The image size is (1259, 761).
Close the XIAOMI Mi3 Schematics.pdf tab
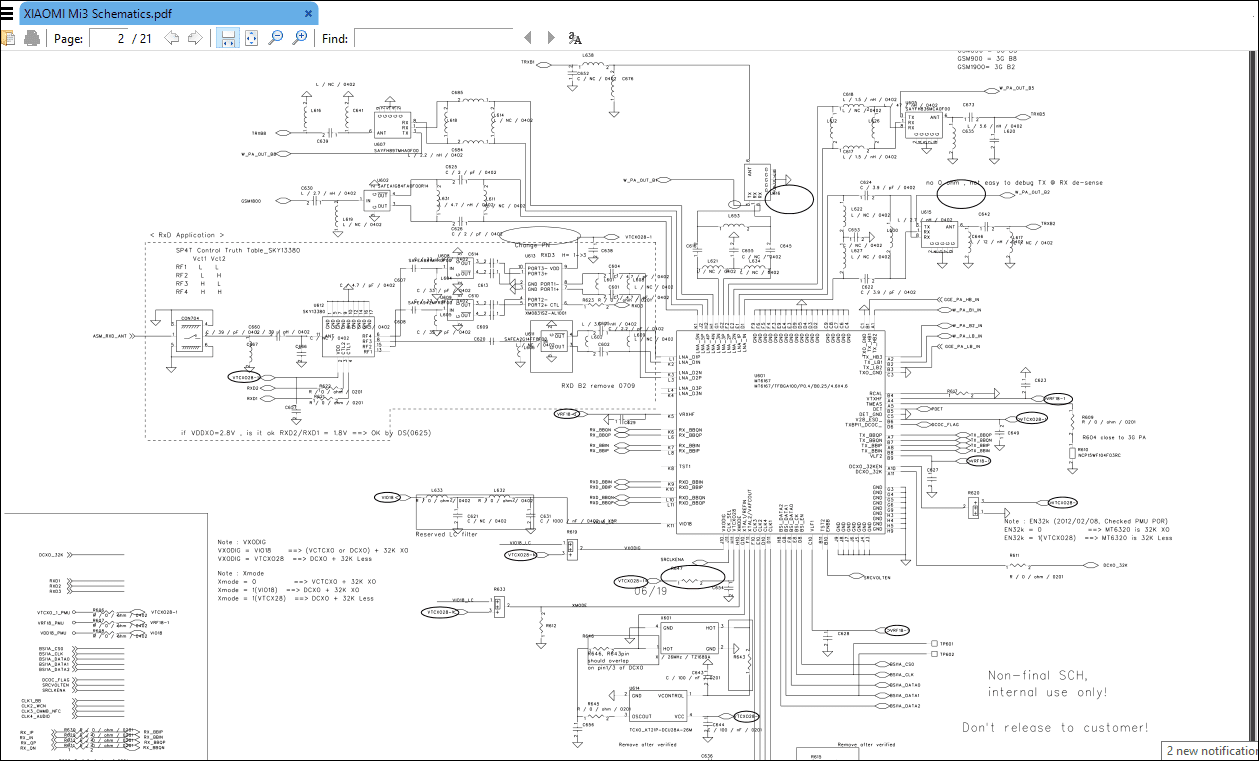point(308,14)
